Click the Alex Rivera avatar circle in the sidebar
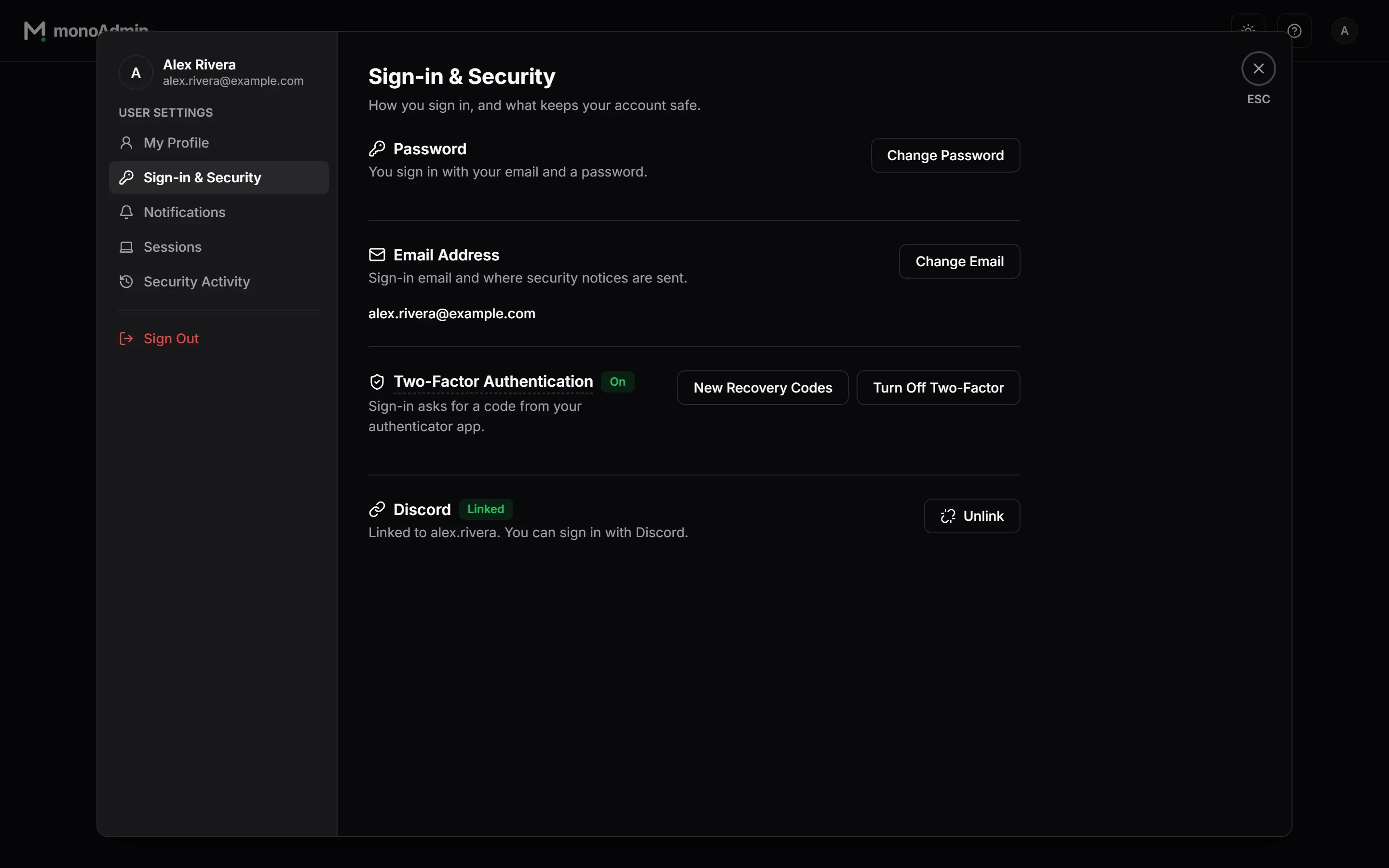1389x868 pixels. click(x=136, y=73)
